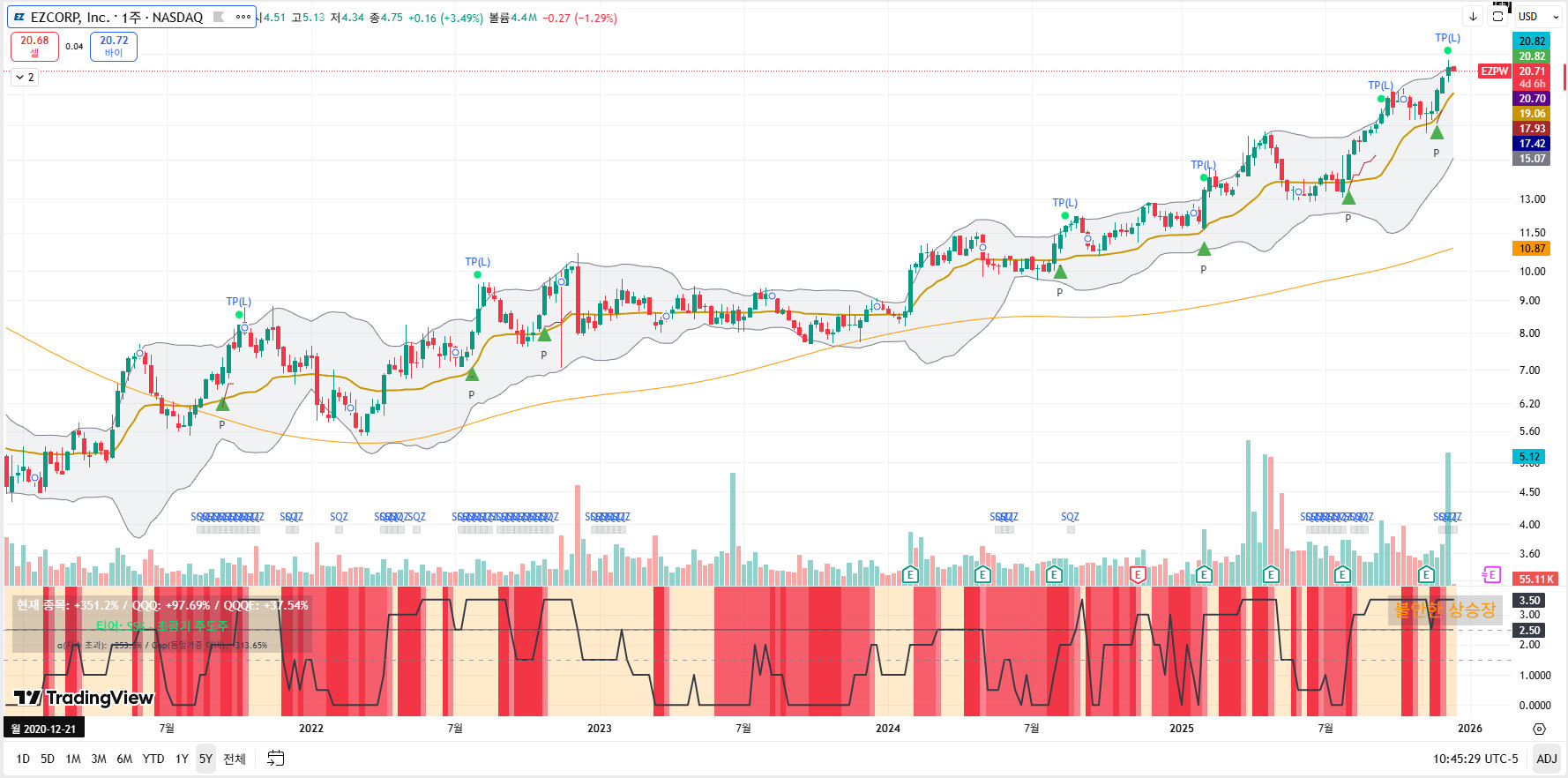Click the red current-price square on the last candle
This screenshot has width=1568, height=778.
click(1453, 70)
